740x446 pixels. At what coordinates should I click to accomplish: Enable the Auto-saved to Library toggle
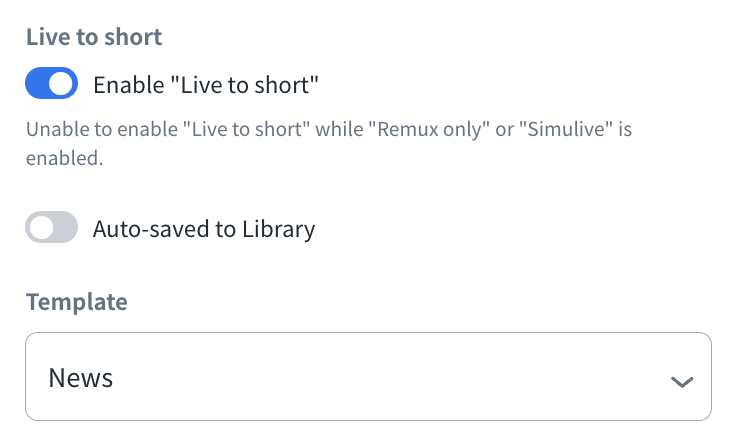click(51, 228)
